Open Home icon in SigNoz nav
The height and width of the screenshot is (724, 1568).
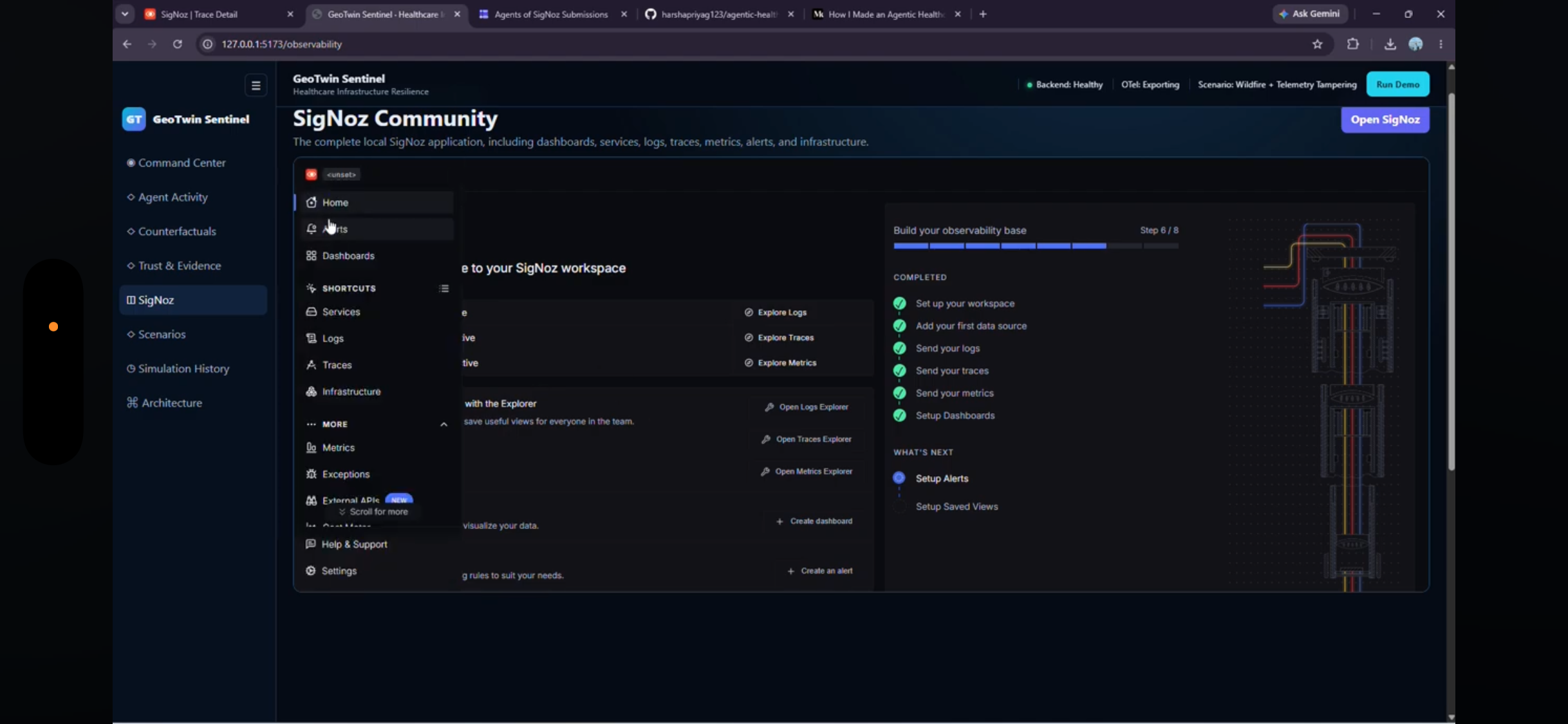point(312,203)
